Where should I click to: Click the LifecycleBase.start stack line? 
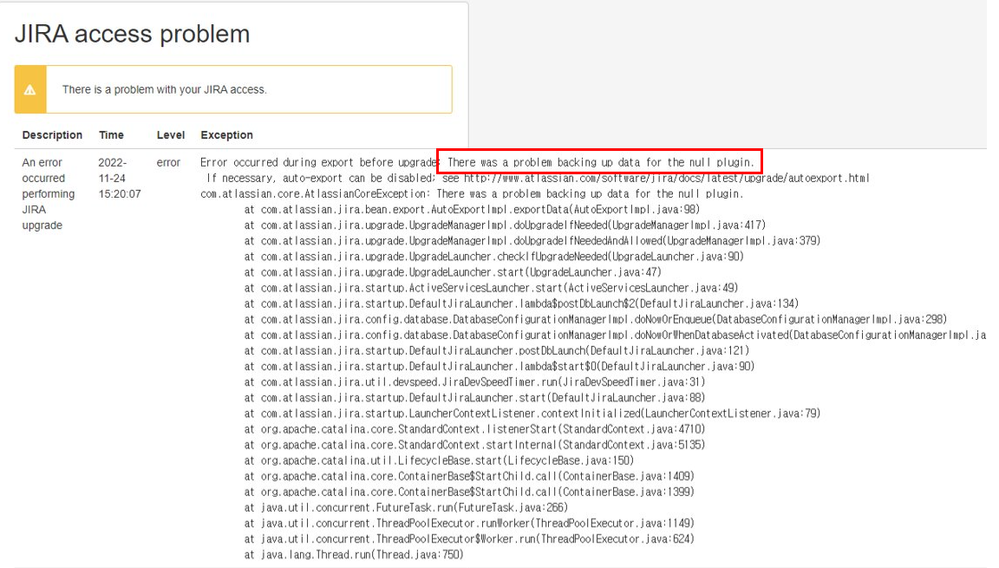click(x=439, y=460)
